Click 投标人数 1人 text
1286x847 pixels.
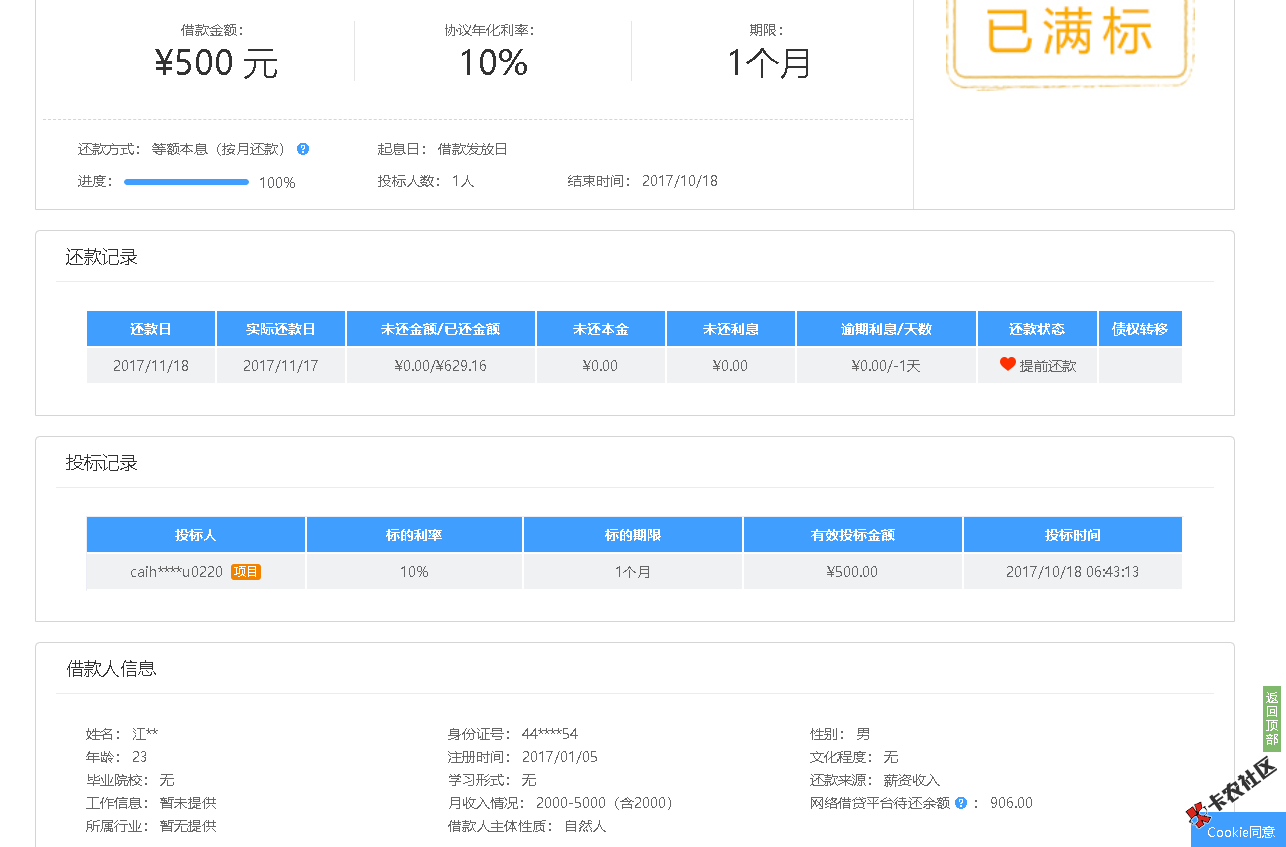click(x=426, y=181)
